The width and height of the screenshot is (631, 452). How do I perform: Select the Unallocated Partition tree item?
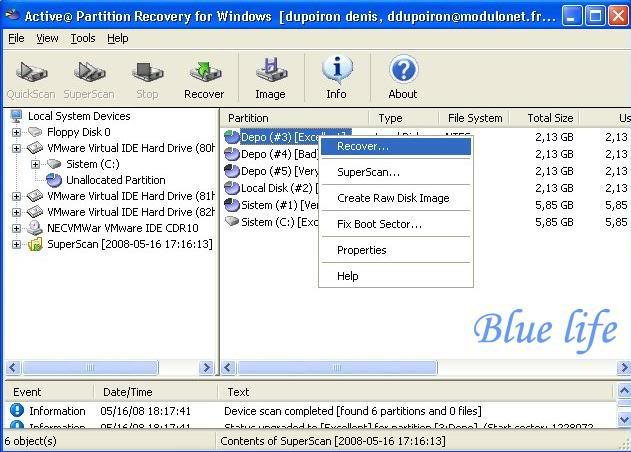click(x=116, y=180)
